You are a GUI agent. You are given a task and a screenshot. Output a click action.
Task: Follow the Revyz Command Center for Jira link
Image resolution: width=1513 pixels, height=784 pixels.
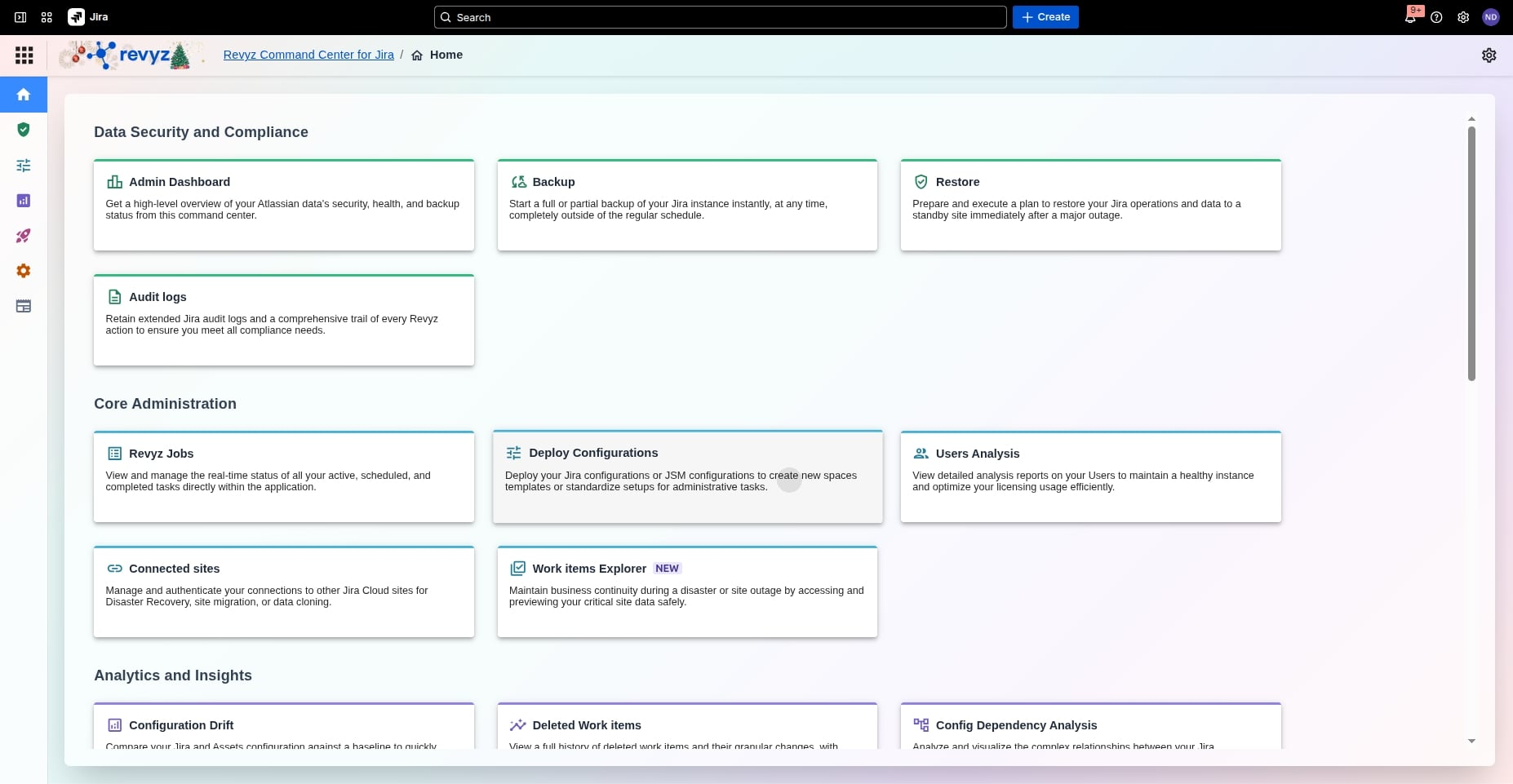click(x=308, y=55)
